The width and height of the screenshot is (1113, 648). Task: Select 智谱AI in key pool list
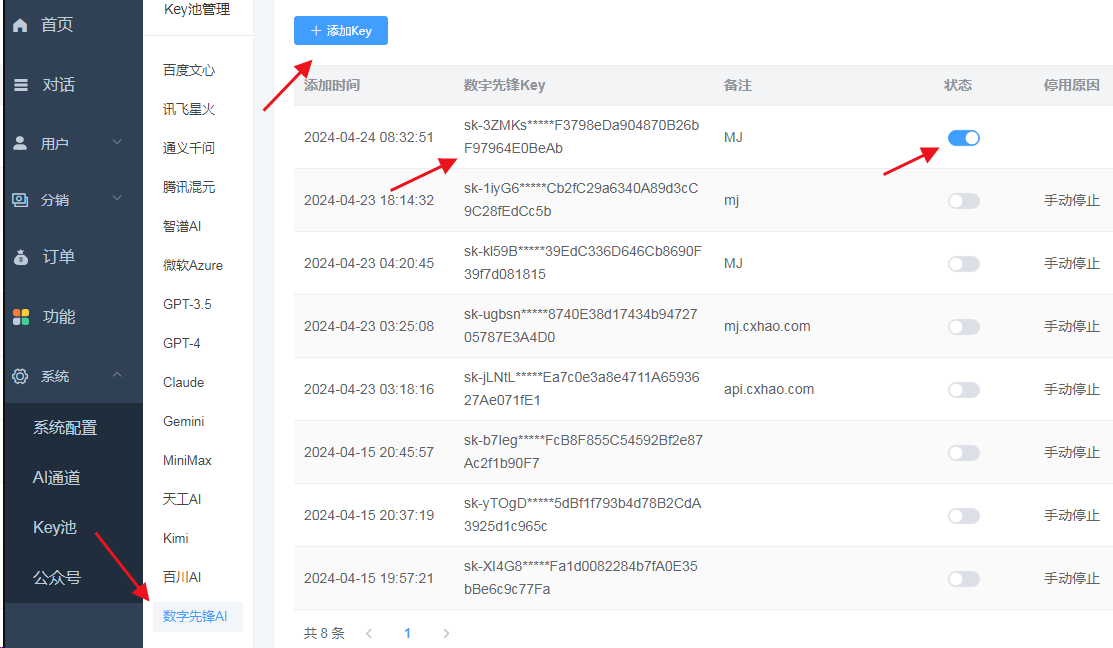pos(182,226)
